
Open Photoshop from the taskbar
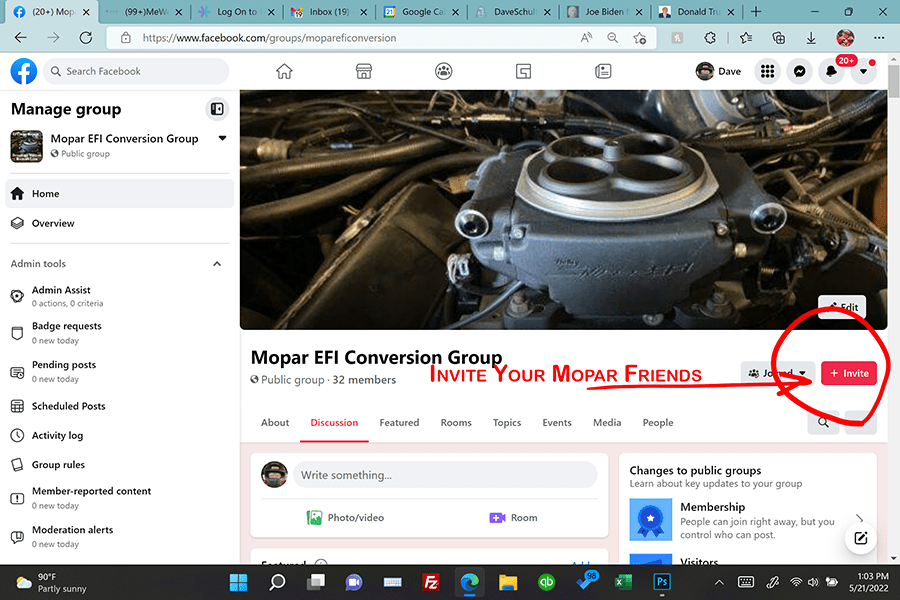(x=661, y=582)
